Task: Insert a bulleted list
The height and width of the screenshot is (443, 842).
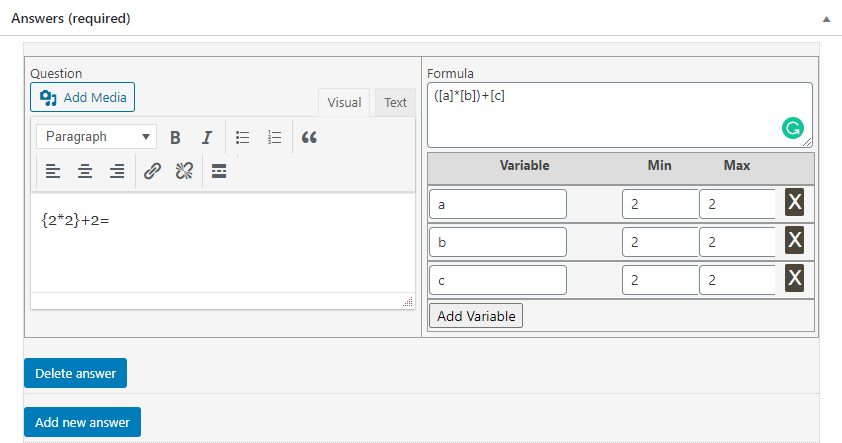Action: pos(243,137)
